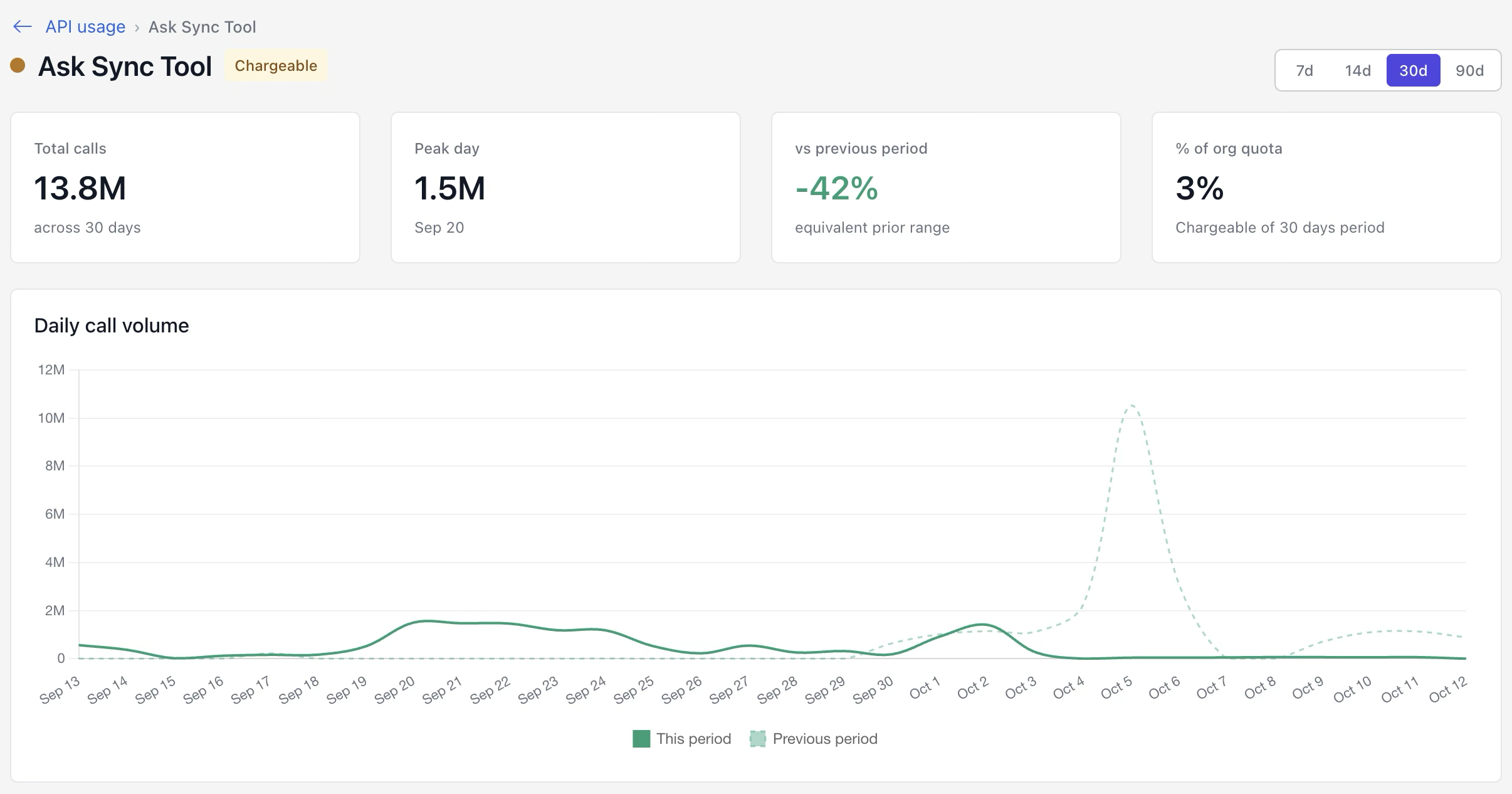The width and height of the screenshot is (1512, 794).
Task: Click the previous period peak near Oct 5
Action: click(1132, 406)
